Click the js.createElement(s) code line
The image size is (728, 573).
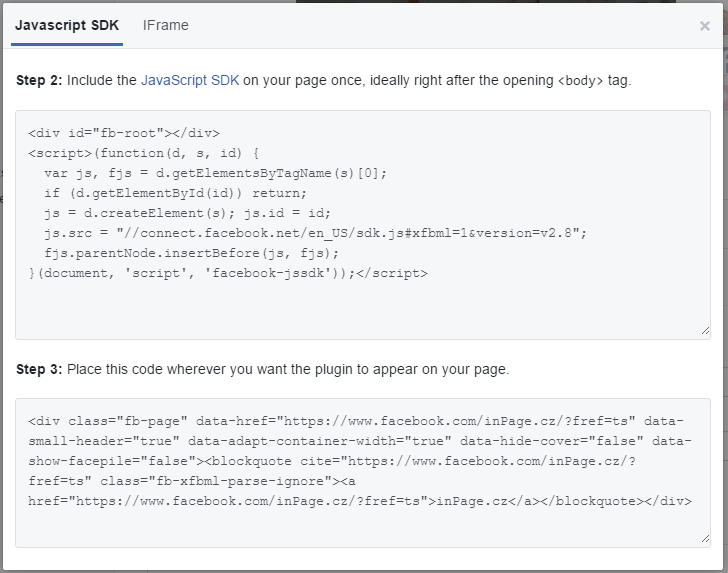click(x=188, y=213)
